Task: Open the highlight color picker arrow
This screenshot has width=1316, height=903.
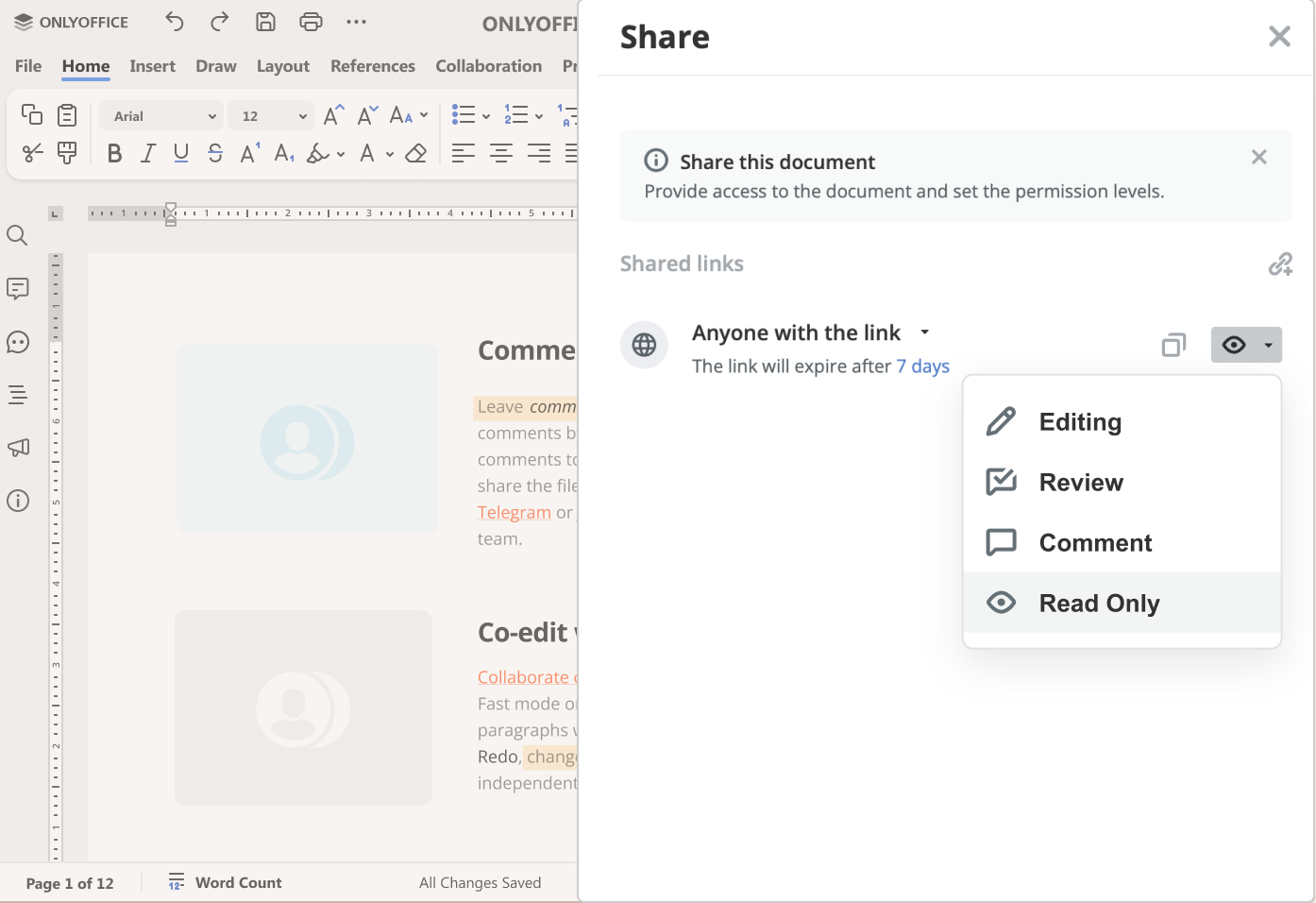Action: (341, 154)
